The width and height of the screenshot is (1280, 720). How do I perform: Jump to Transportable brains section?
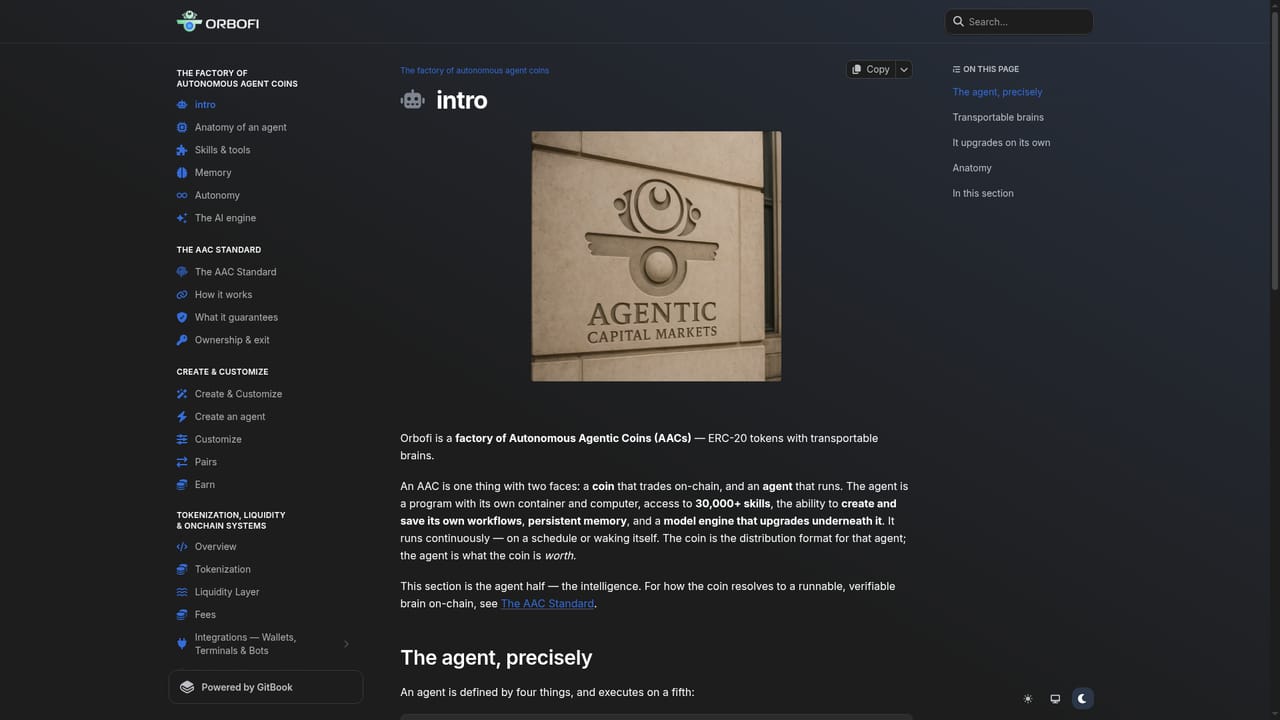pyautogui.click(x=998, y=117)
